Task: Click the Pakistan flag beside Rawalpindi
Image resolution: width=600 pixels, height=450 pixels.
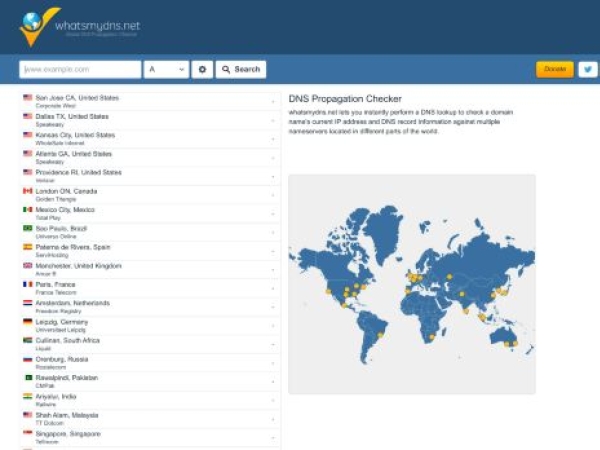Action: click(28, 378)
